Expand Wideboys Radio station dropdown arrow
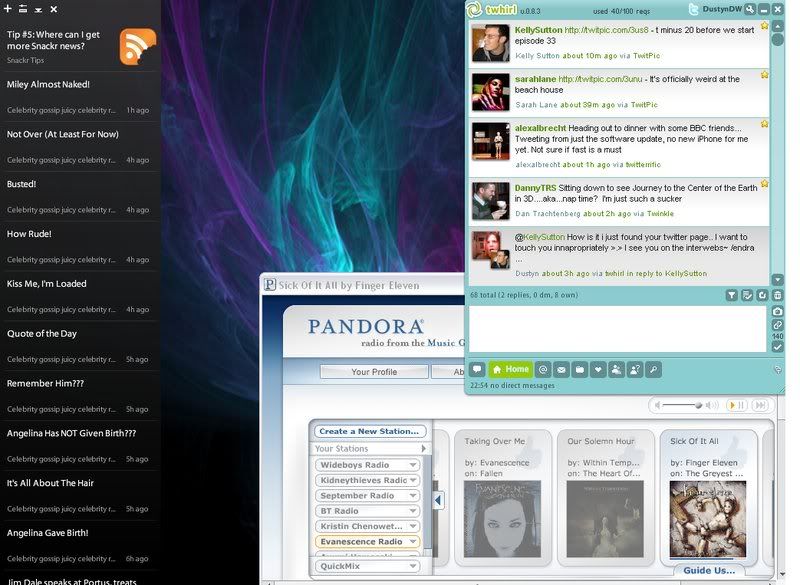 pos(413,465)
